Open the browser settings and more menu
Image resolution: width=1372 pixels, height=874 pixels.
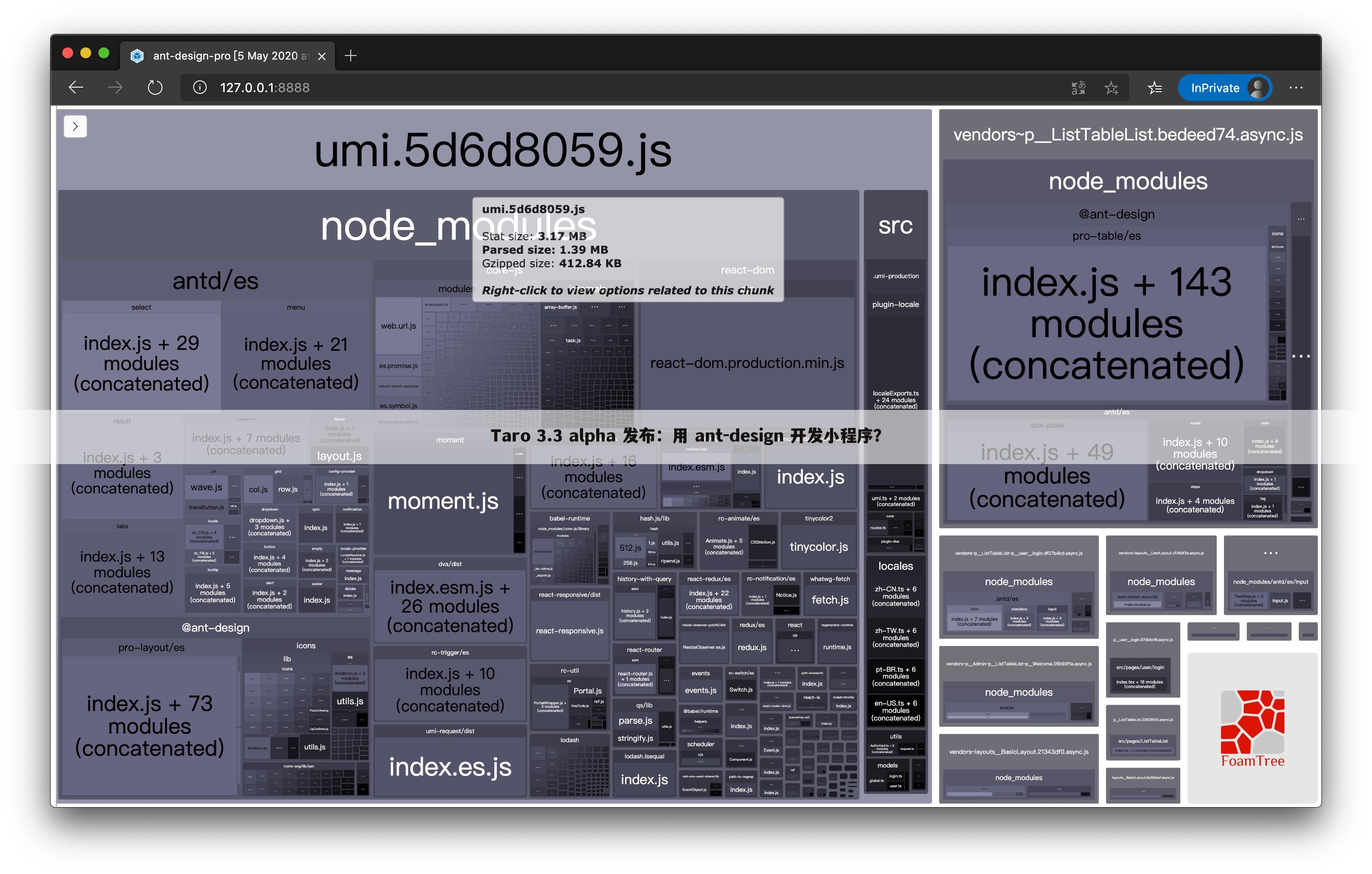click(1296, 88)
